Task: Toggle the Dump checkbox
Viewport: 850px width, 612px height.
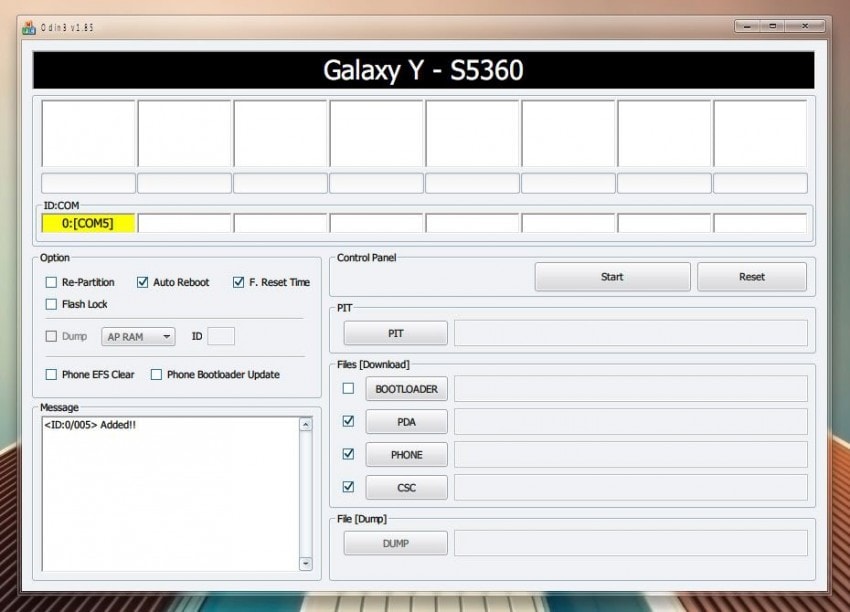Action: [x=51, y=336]
